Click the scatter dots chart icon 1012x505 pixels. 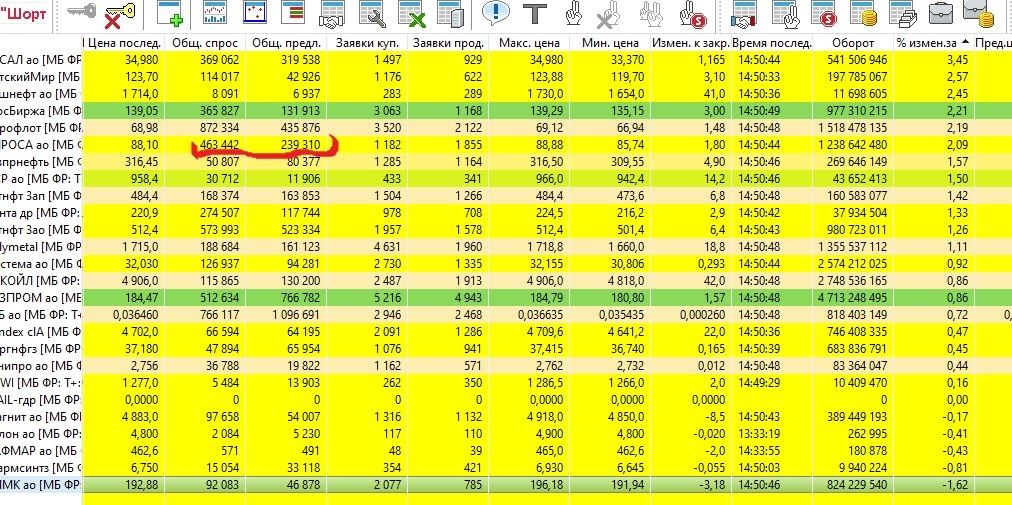tap(255, 12)
